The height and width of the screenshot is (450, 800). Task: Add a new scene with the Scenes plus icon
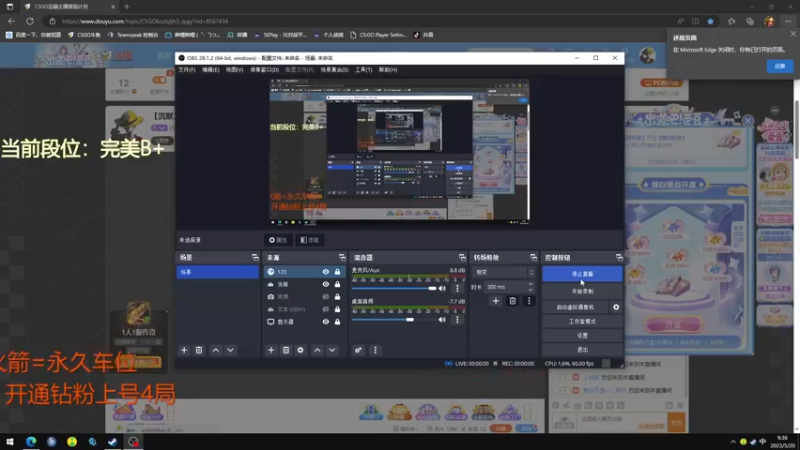pyautogui.click(x=184, y=350)
